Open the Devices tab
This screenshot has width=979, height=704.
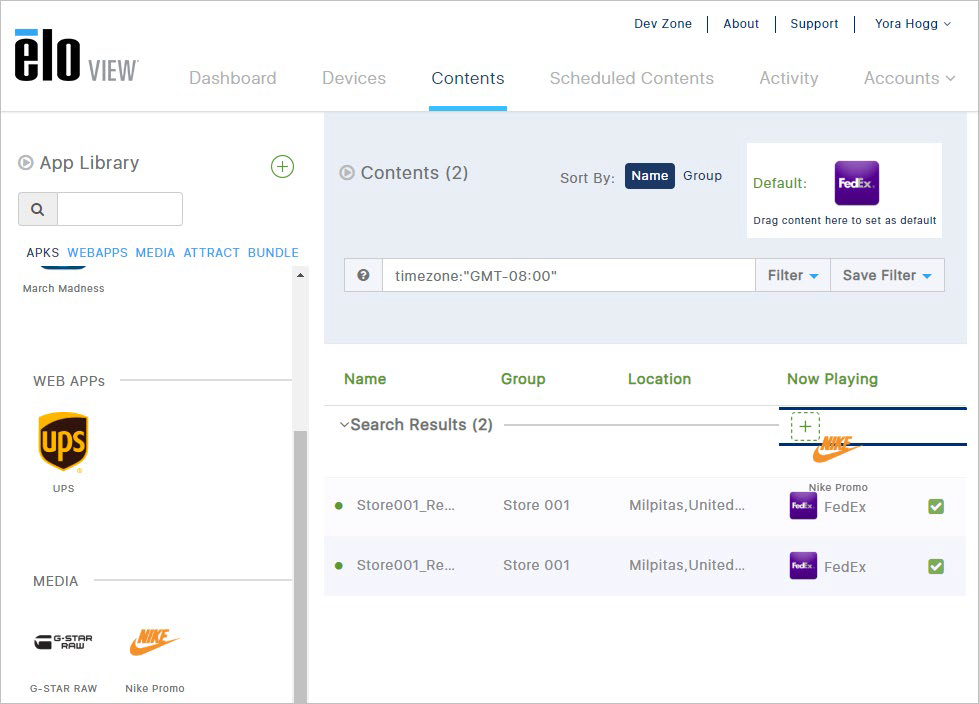pyautogui.click(x=354, y=78)
